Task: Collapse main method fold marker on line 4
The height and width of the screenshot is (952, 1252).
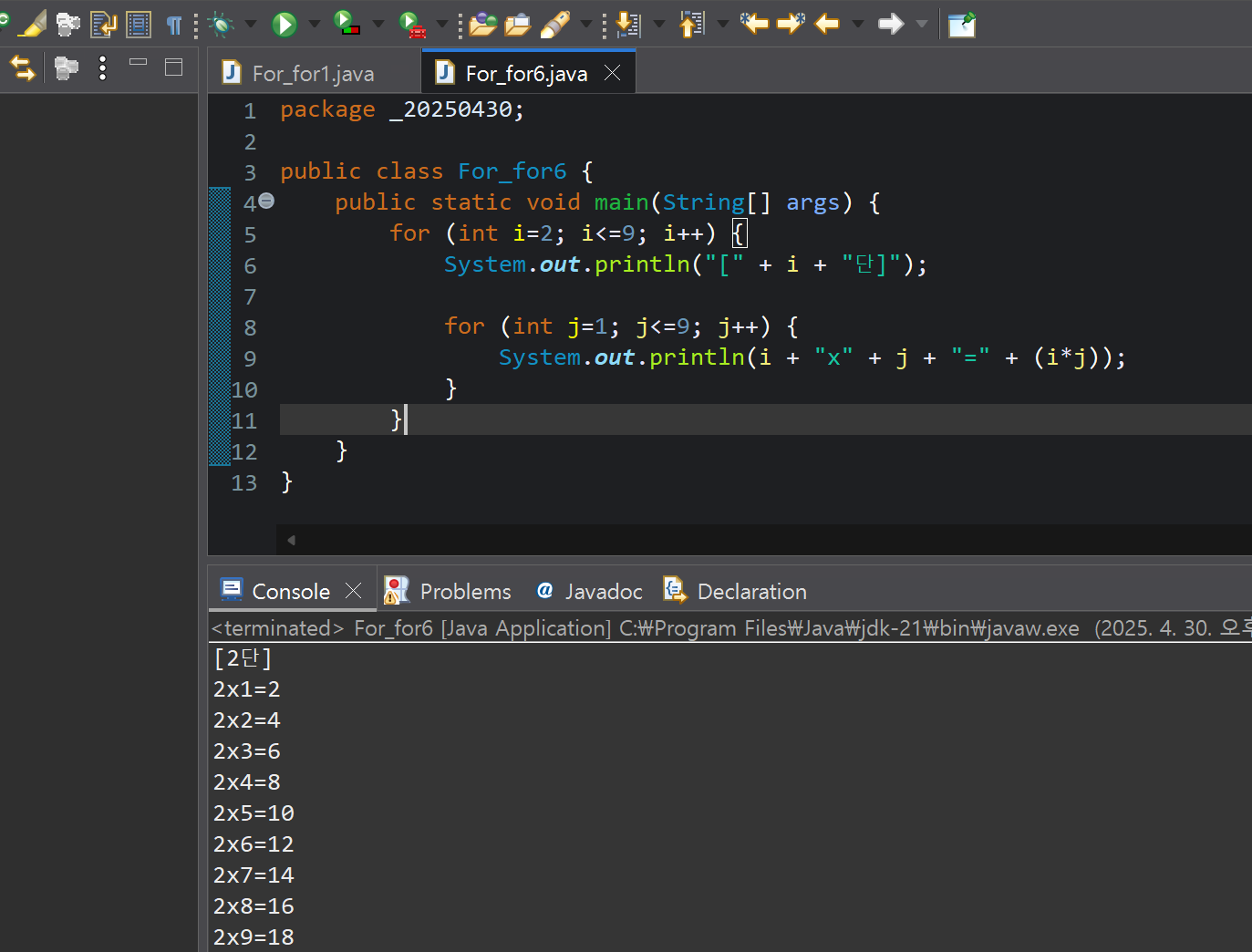Action: pos(266,201)
